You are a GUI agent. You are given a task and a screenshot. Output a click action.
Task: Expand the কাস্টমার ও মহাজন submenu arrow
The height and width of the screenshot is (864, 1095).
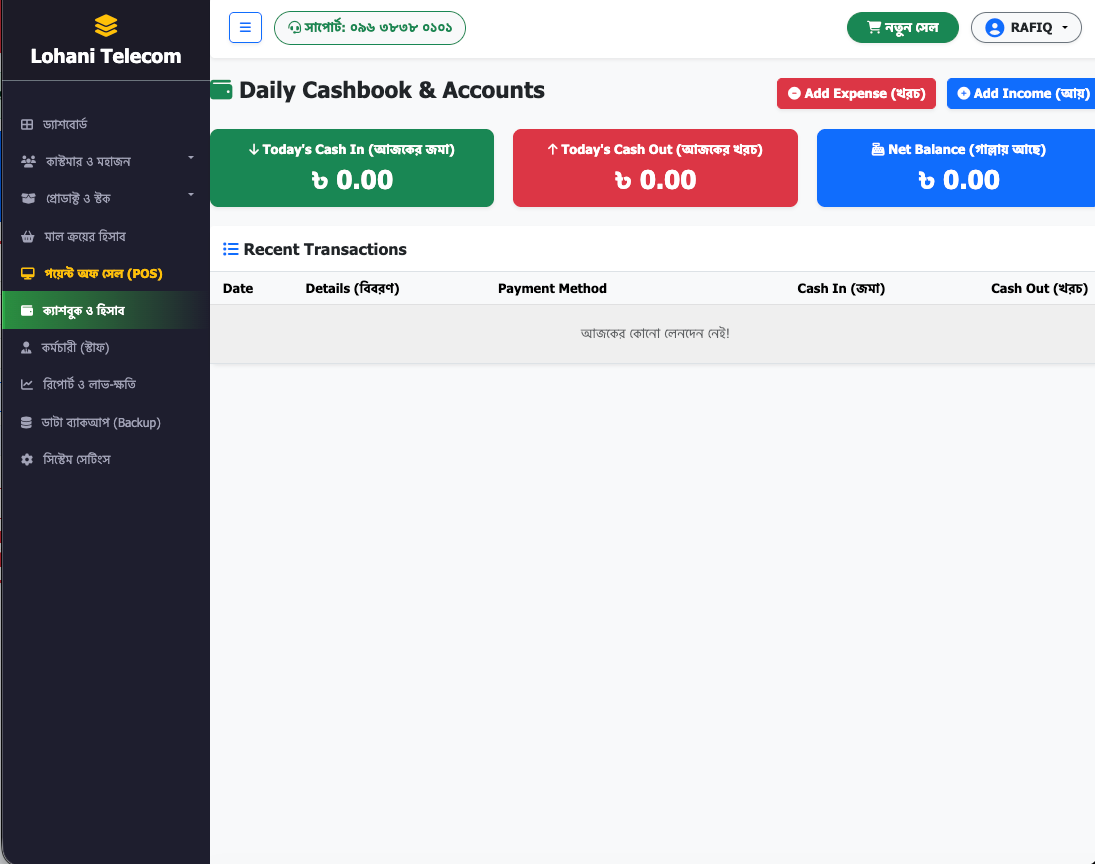tap(191, 158)
